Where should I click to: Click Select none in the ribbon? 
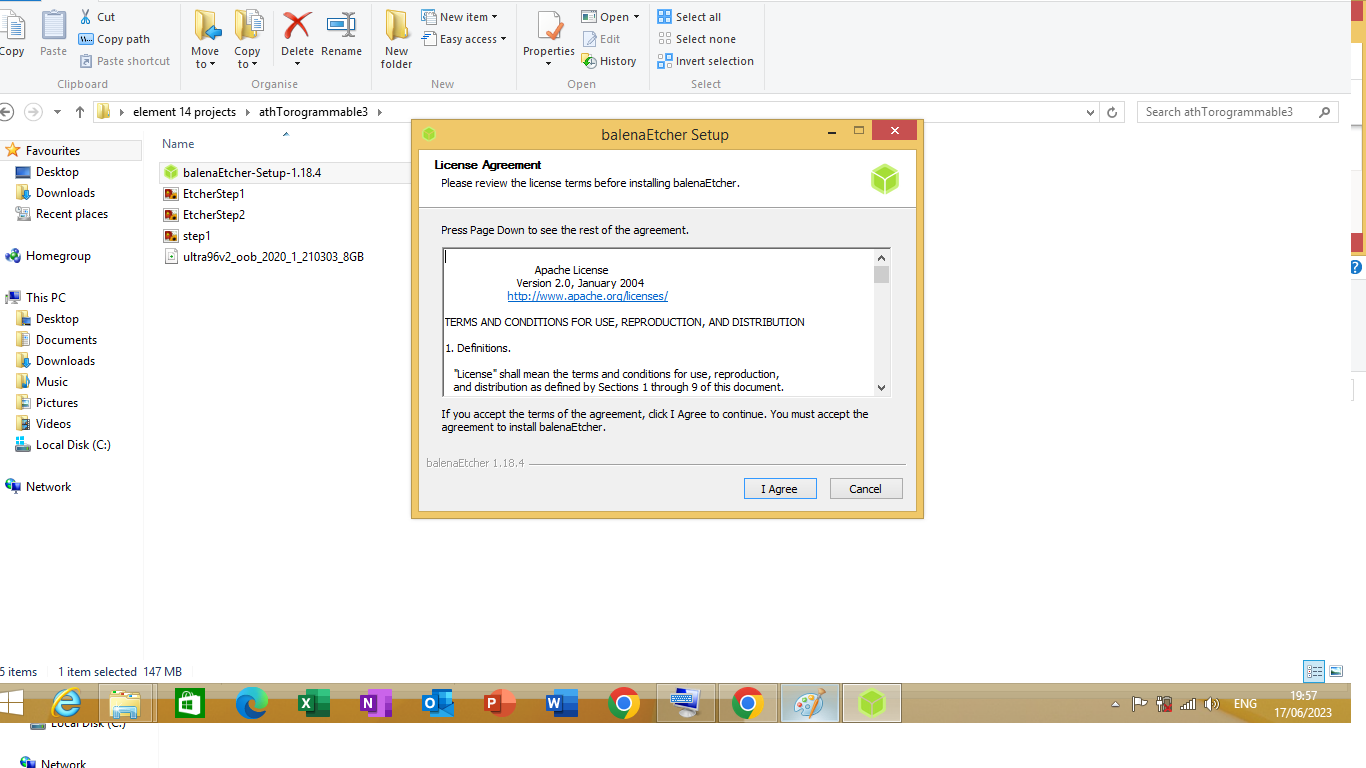pos(696,39)
